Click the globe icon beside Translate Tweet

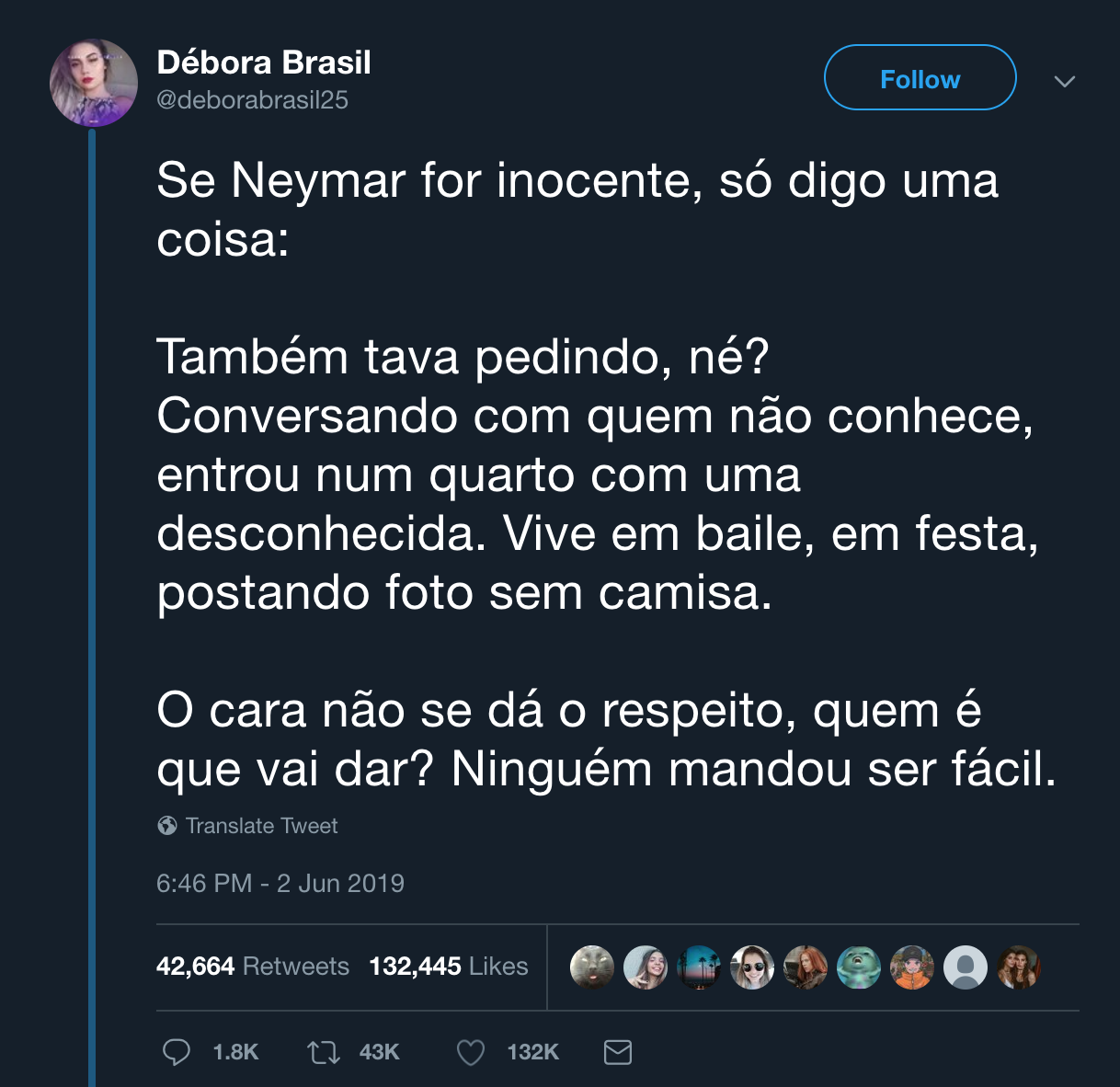[x=167, y=826]
